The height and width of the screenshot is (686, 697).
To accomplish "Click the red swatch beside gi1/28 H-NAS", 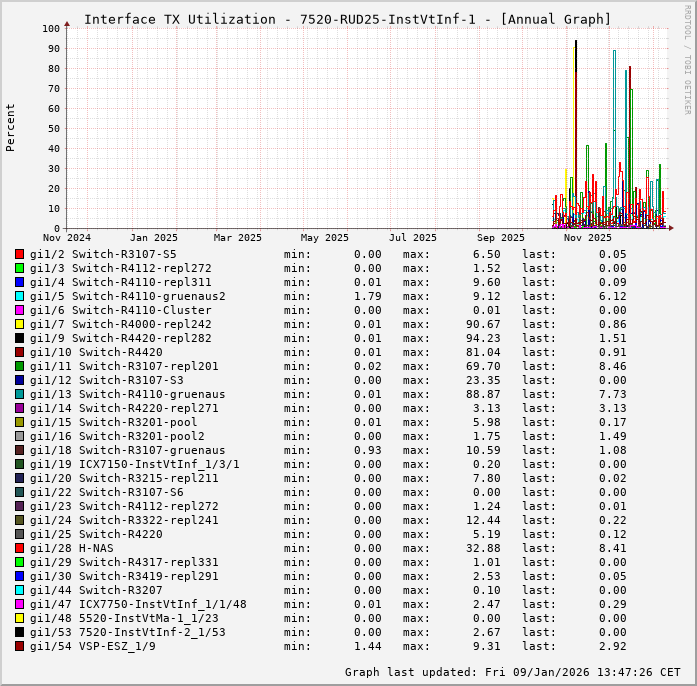I will coord(19,548).
